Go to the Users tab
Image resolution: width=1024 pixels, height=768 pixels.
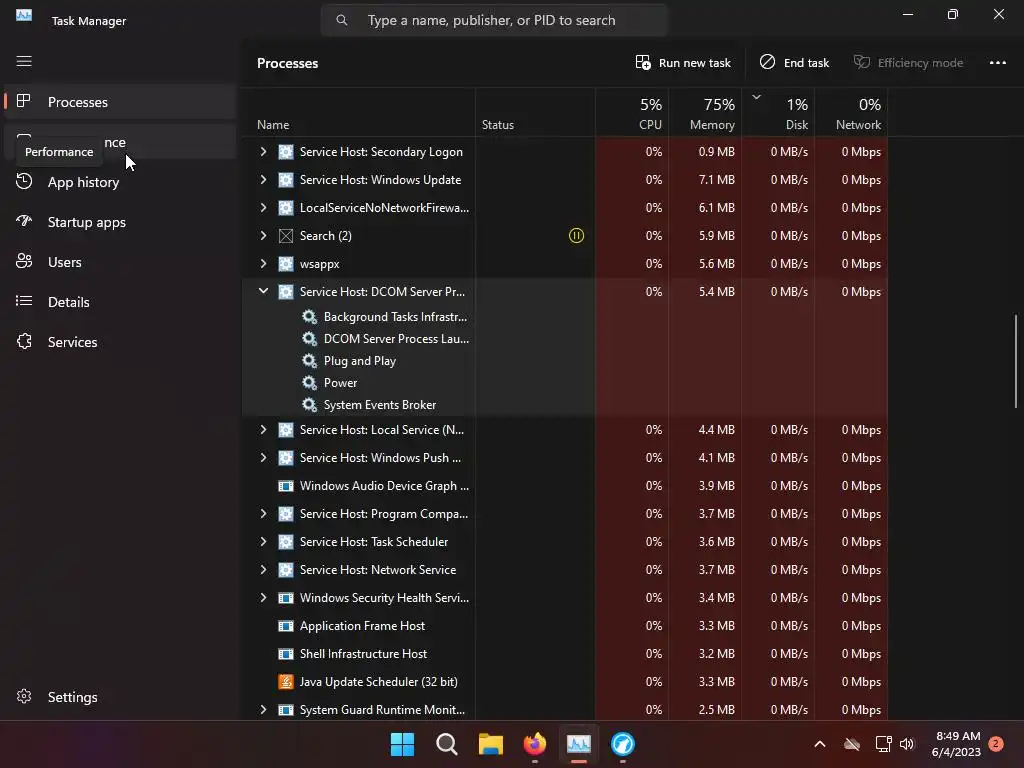(x=120, y=262)
